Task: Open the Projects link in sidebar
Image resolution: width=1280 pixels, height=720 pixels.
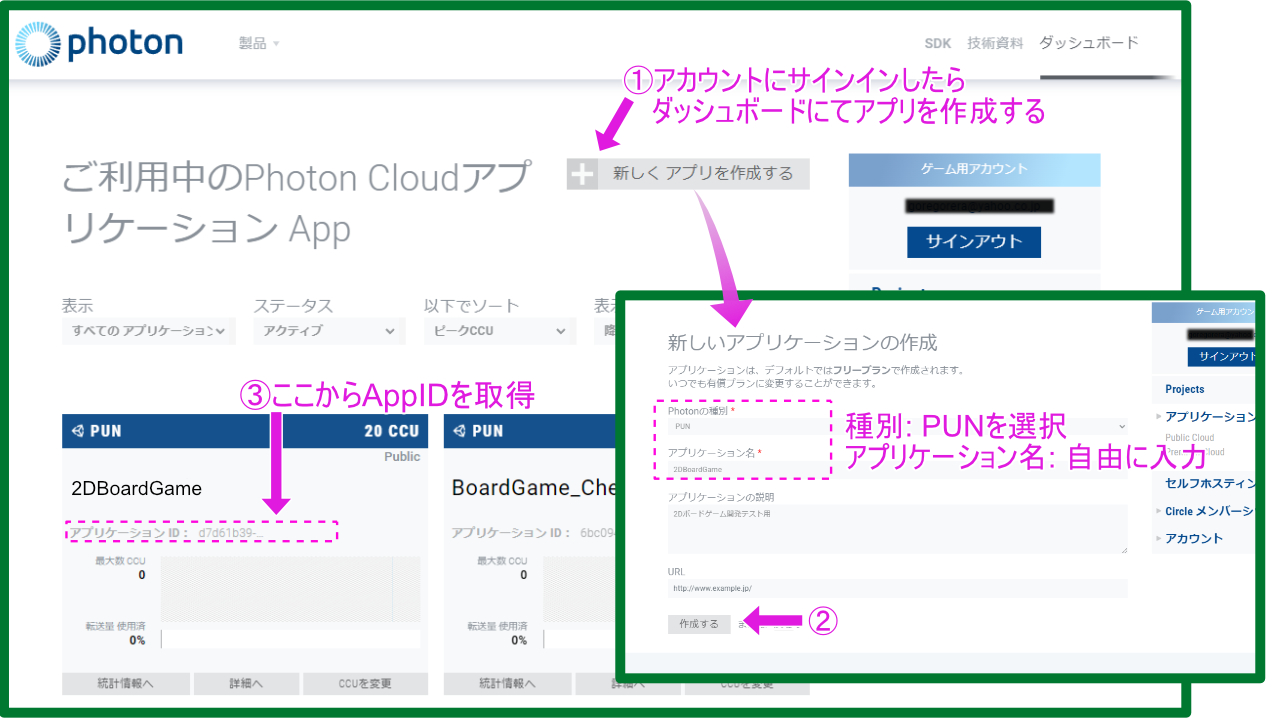Action: (1185, 389)
